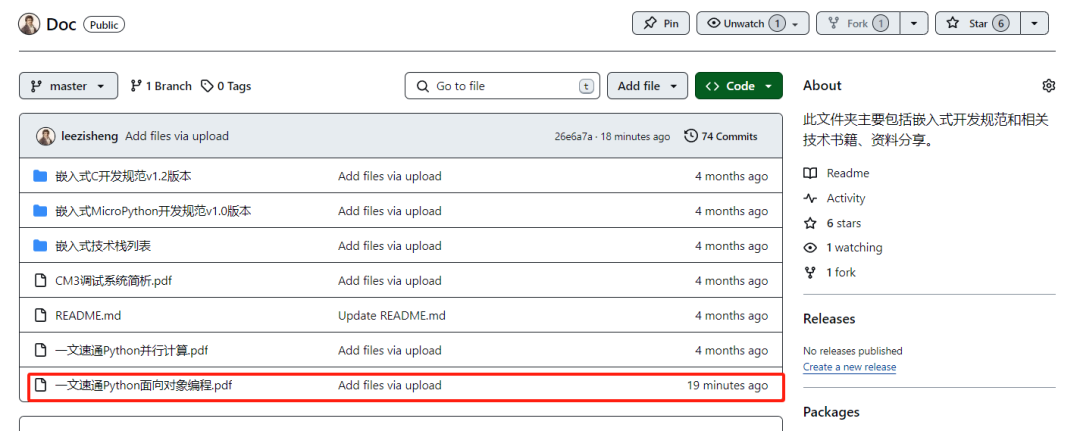Expand the Add file menu
This screenshot has height=431, width=1080.
pyautogui.click(x=648, y=86)
